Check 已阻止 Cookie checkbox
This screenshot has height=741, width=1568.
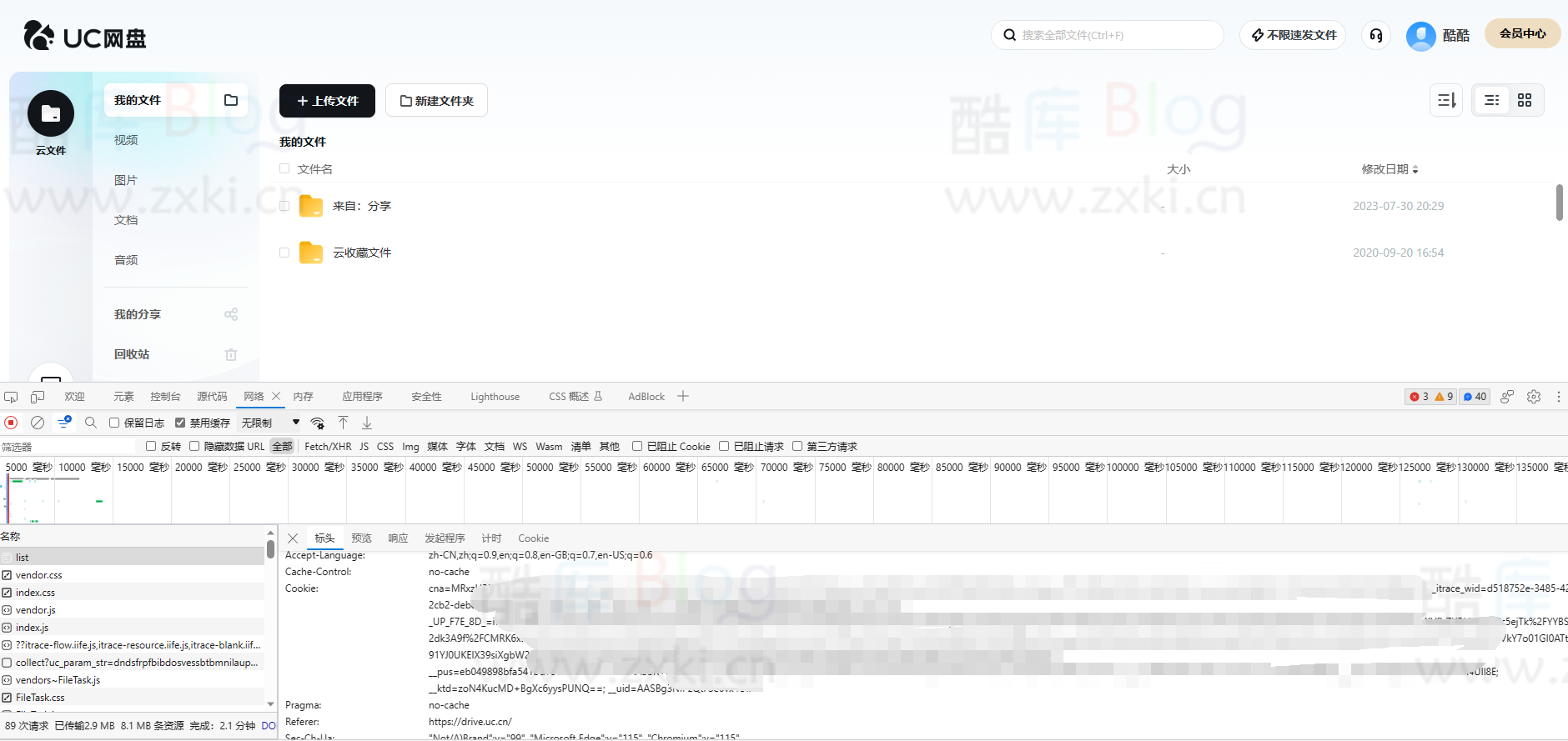pyautogui.click(x=637, y=446)
